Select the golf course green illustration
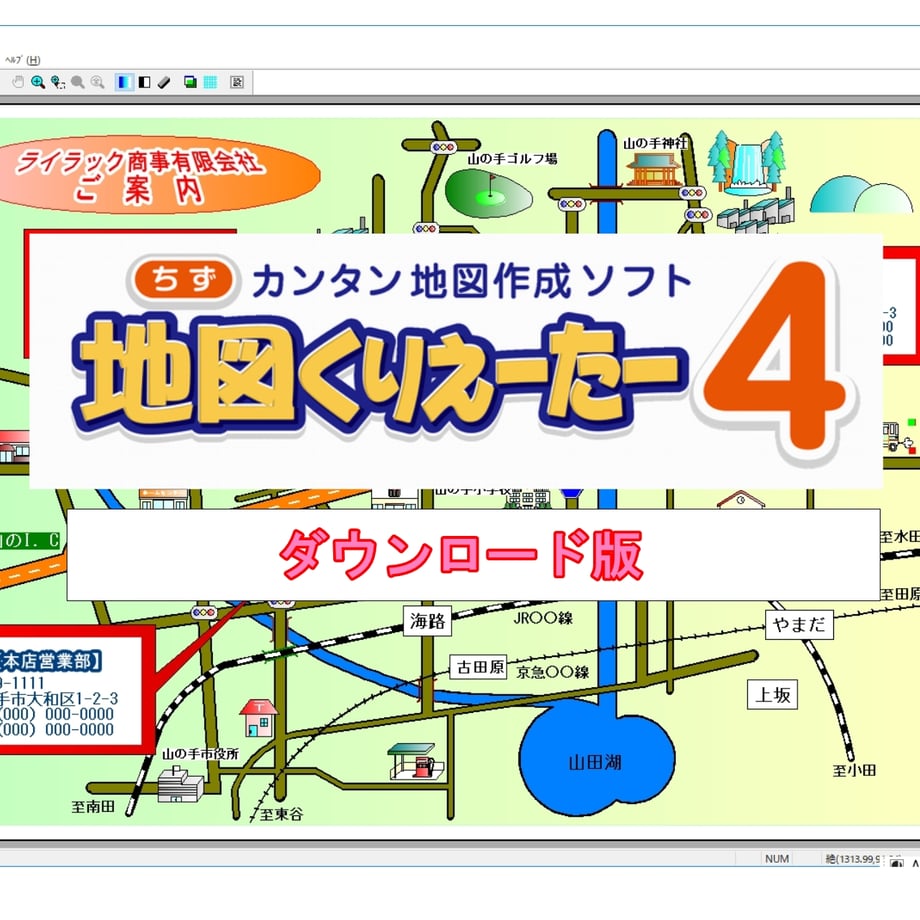This screenshot has height=920, width=920. [488, 192]
